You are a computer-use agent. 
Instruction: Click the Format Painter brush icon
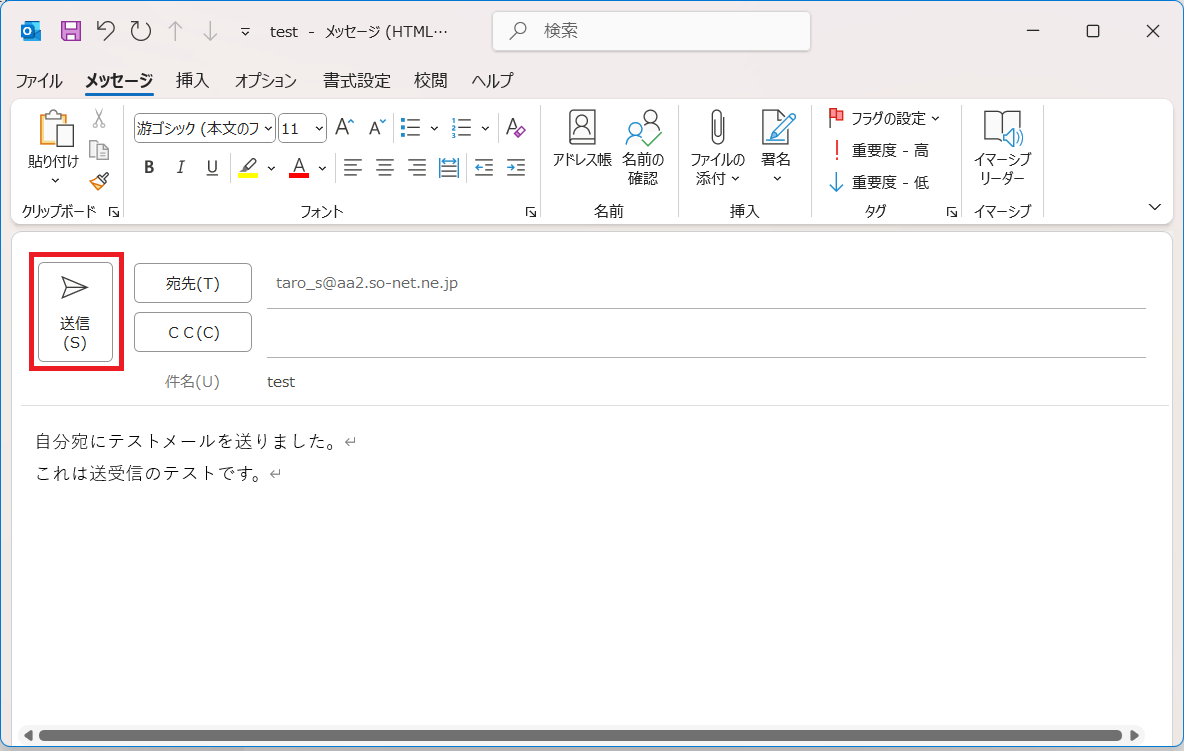[x=99, y=181]
